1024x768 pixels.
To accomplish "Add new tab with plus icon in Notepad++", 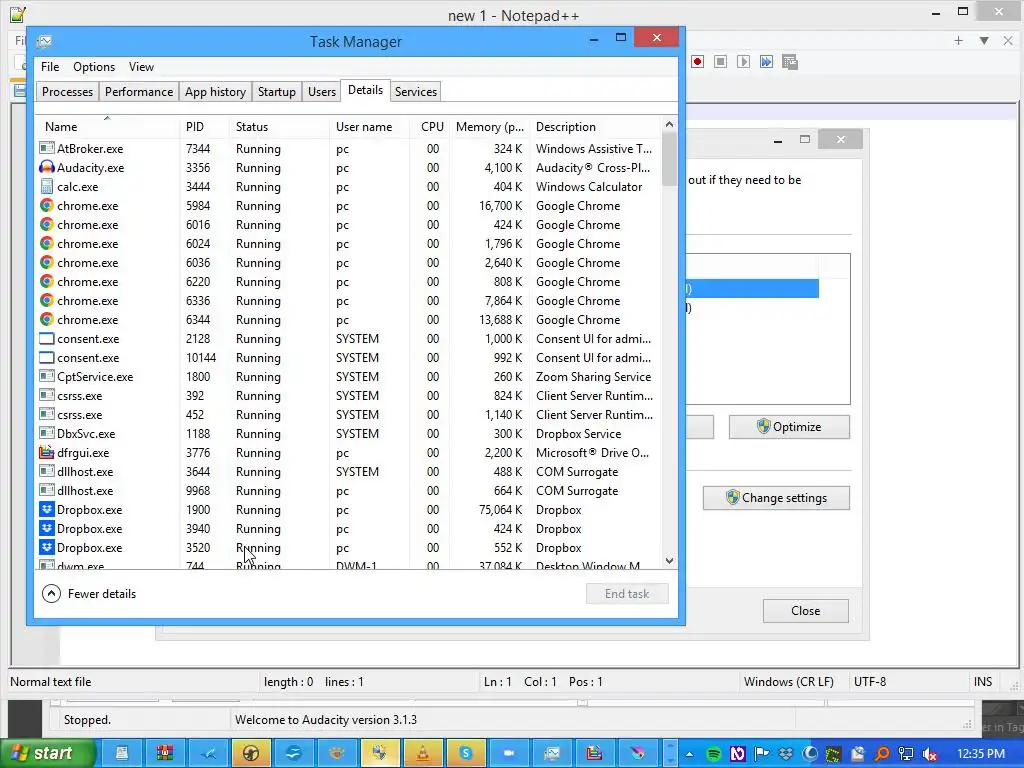I will coord(958,40).
